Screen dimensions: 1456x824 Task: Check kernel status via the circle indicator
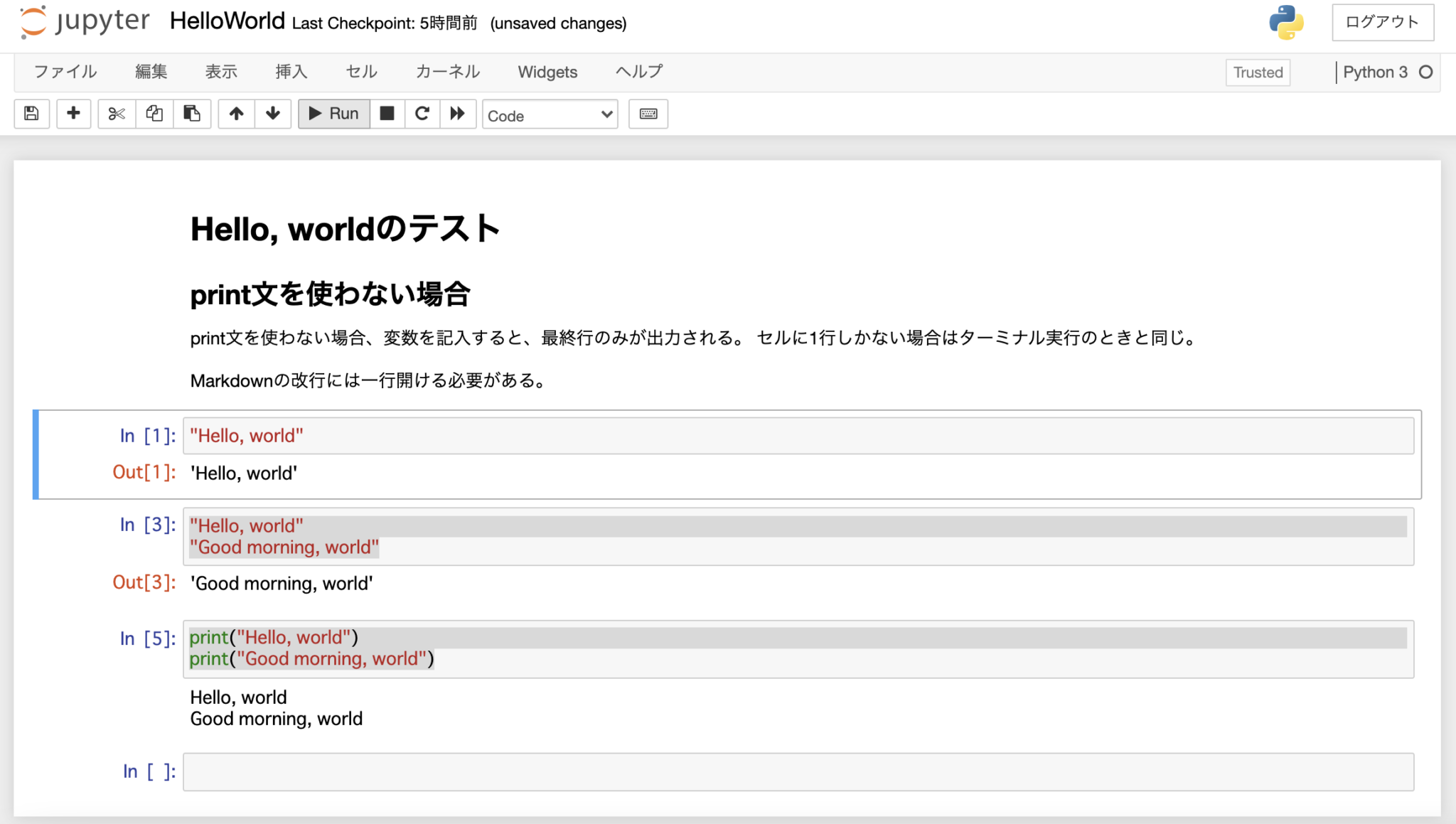1427,72
